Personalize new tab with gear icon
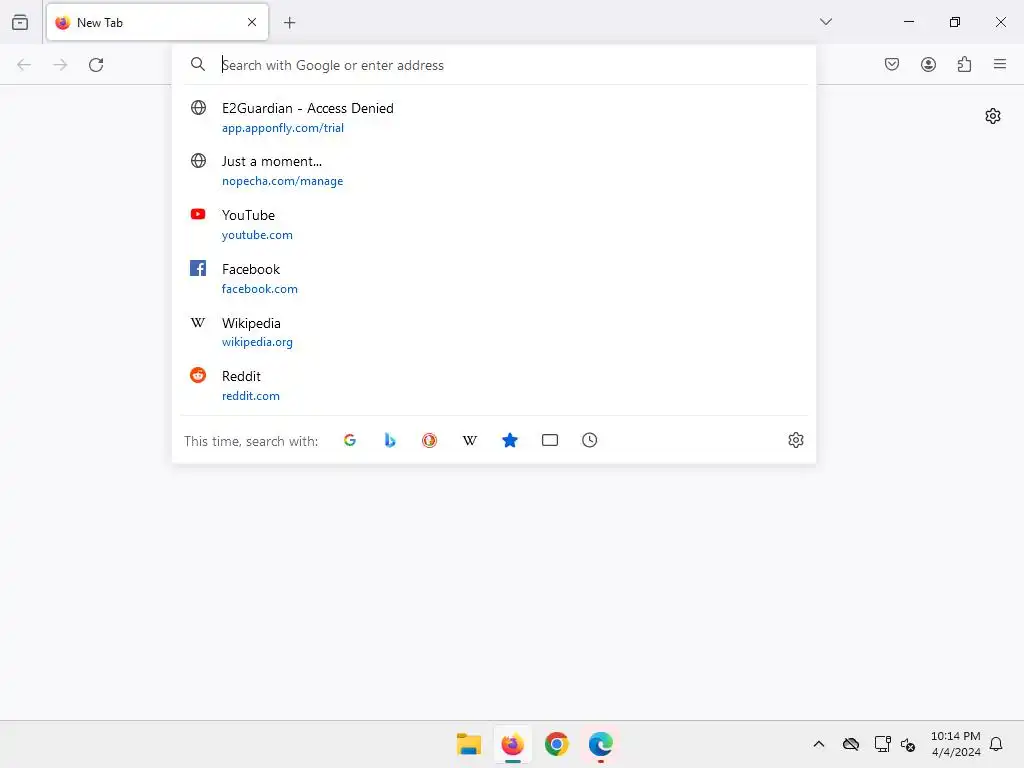Screen dimensions: 1024x768 pyautogui.click(x=993, y=116)
